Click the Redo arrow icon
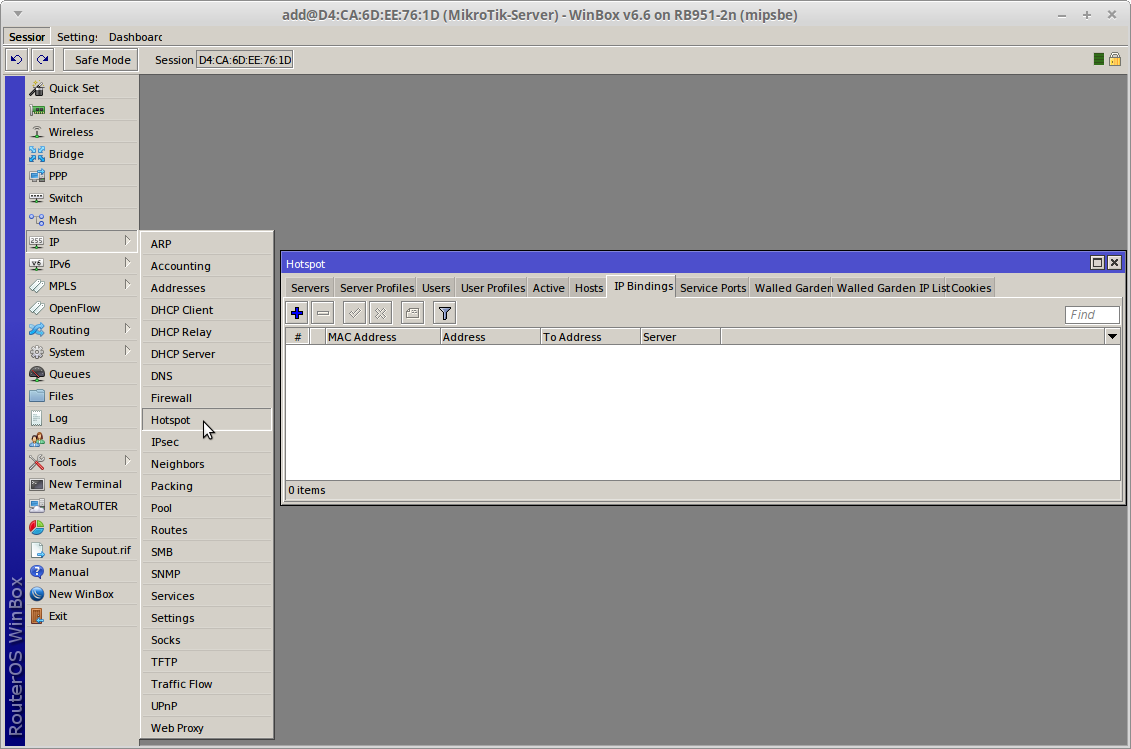 43,60
